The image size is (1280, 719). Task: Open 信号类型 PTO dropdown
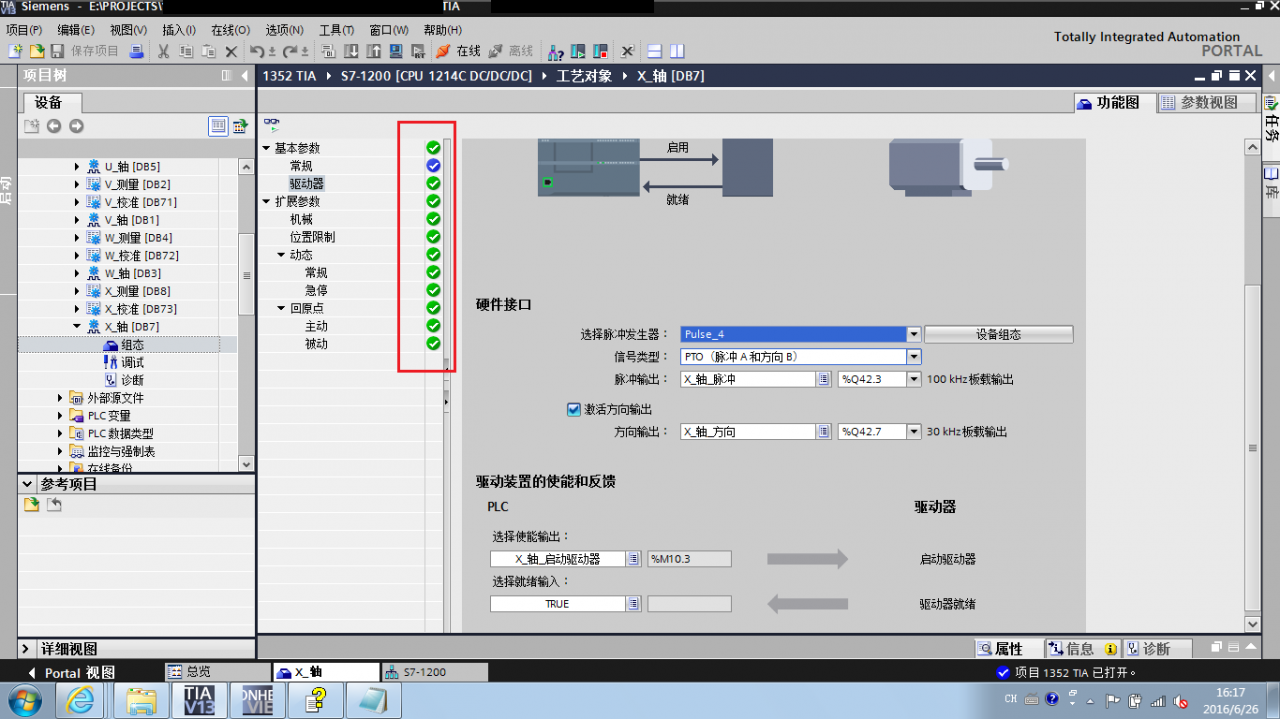click(913, 356)
